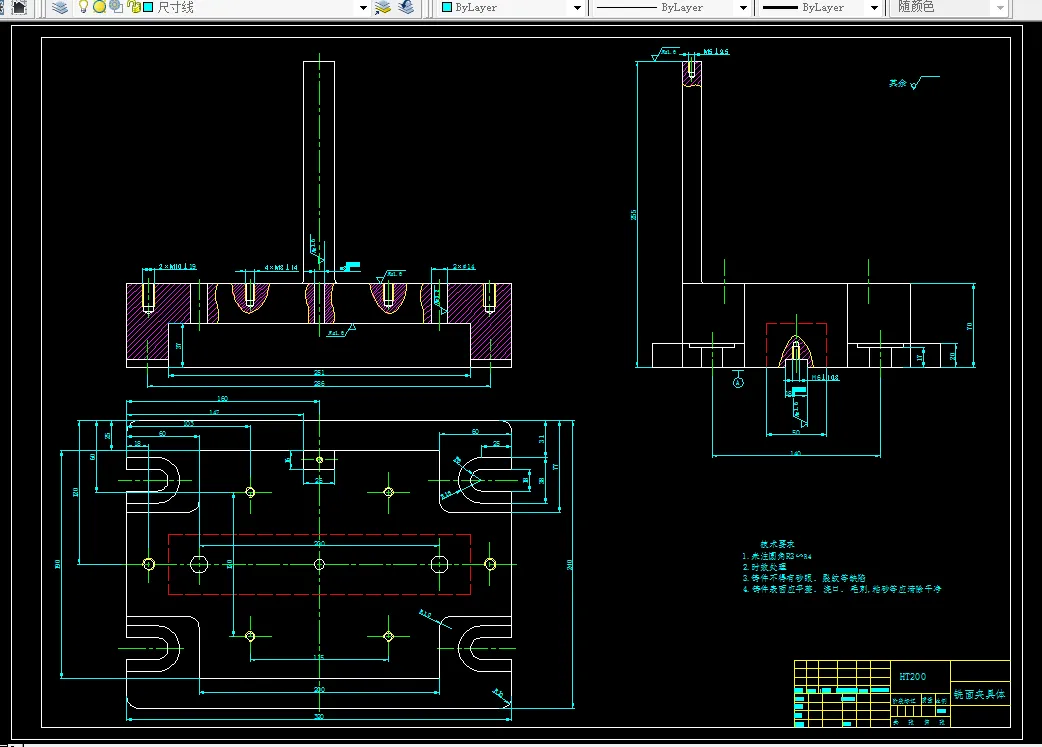Select the 铣面夹具体 title text
The image size is (1042, 747).
tap(979, 693)
